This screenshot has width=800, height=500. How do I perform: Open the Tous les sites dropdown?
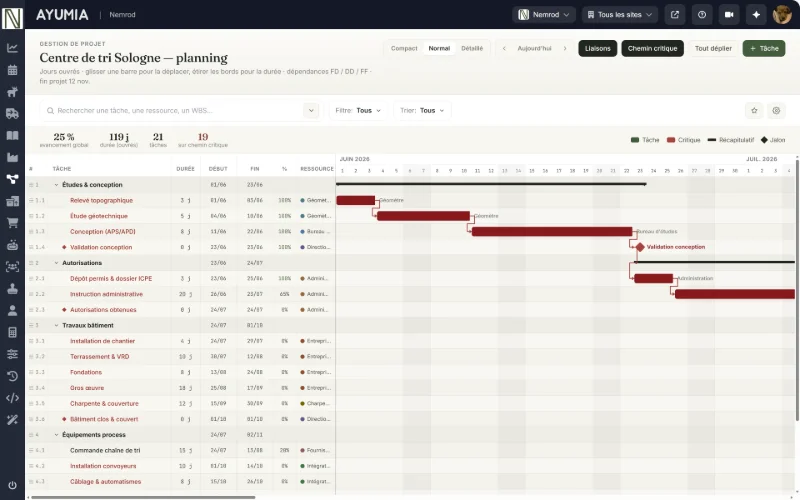click(620, 15)
